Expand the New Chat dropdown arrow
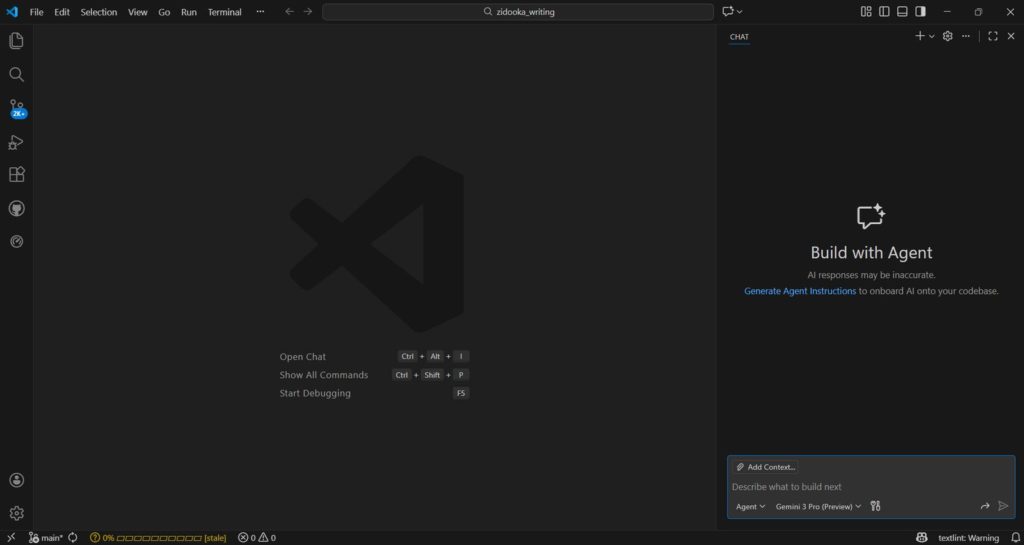This screenshot has height=545, width=1024. pyautogui.click(x=932, y=36)
